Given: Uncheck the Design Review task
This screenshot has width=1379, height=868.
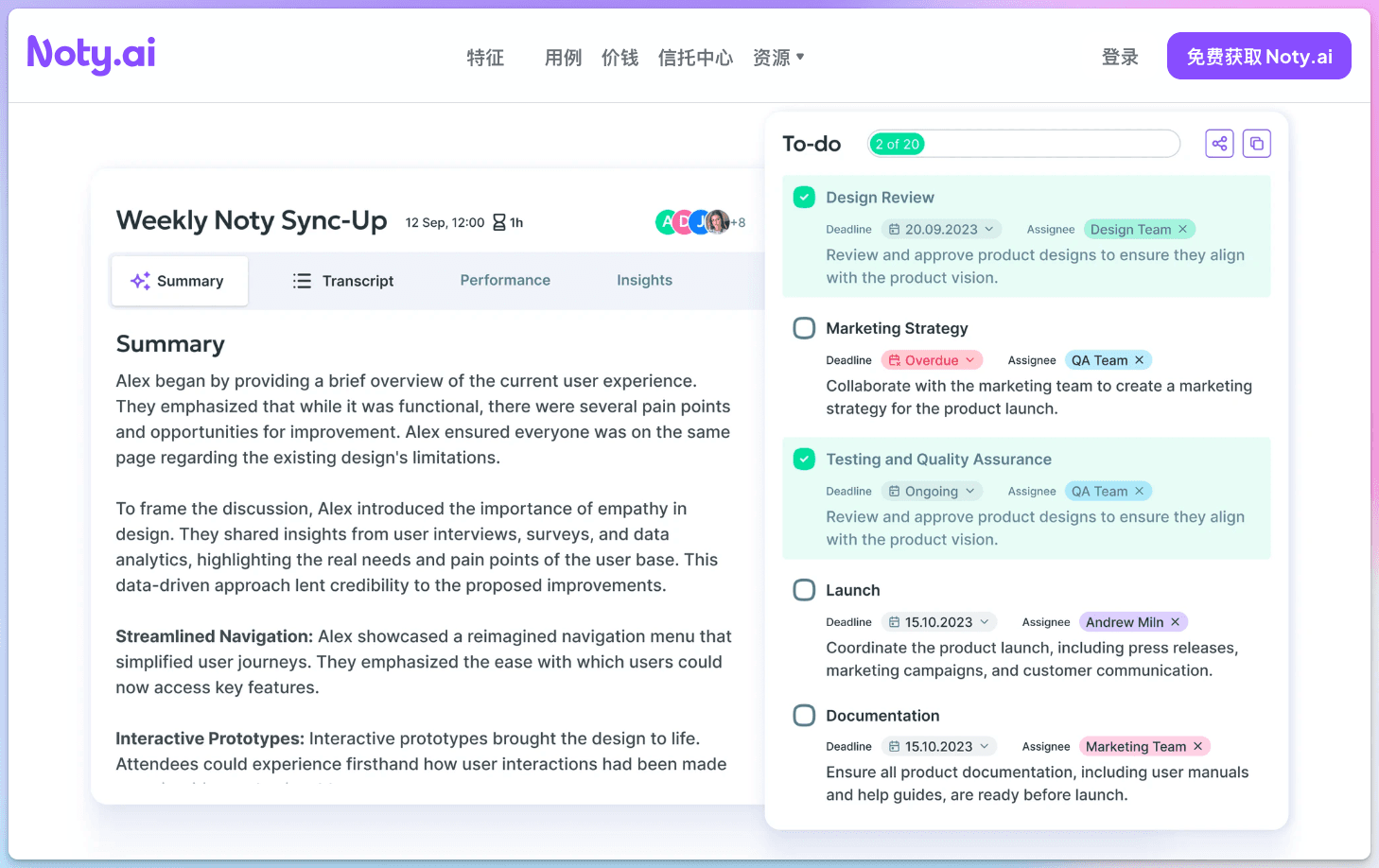Looking at the screenshot, I should click(x=804, y=197).
